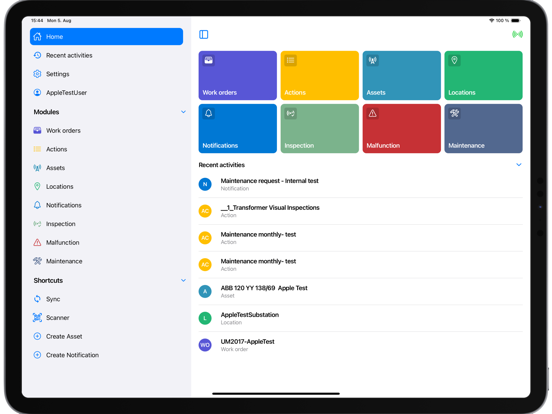Open the Assets tile

point(402,75)
